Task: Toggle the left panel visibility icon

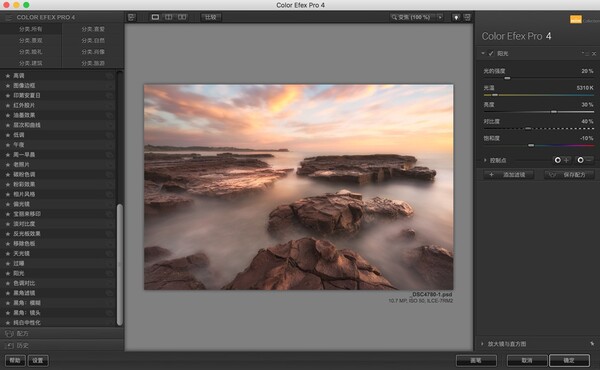Action: point(132,17)
